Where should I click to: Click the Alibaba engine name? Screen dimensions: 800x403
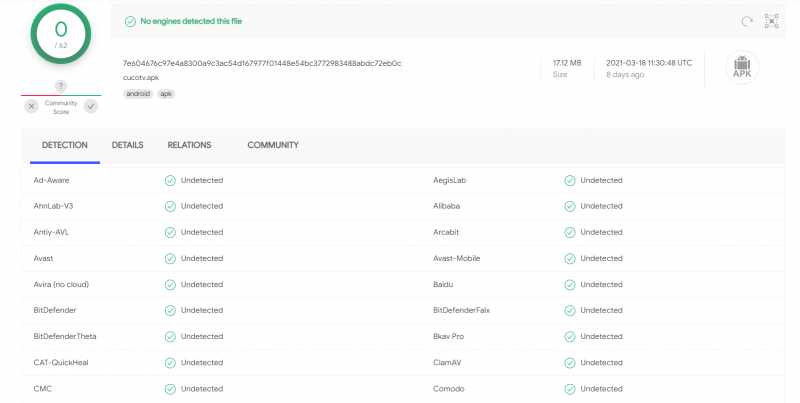pyautogui.click(x=446, y=206)
